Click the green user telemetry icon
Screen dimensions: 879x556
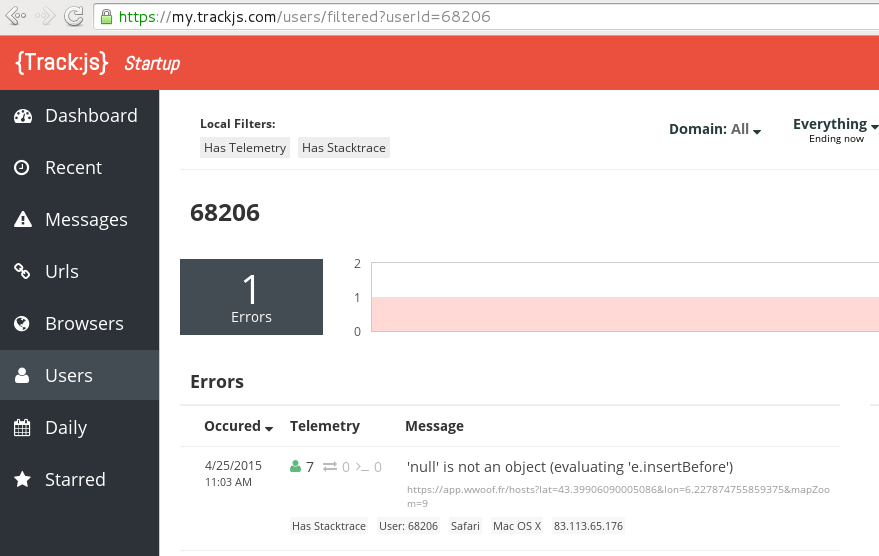[295, 466]
